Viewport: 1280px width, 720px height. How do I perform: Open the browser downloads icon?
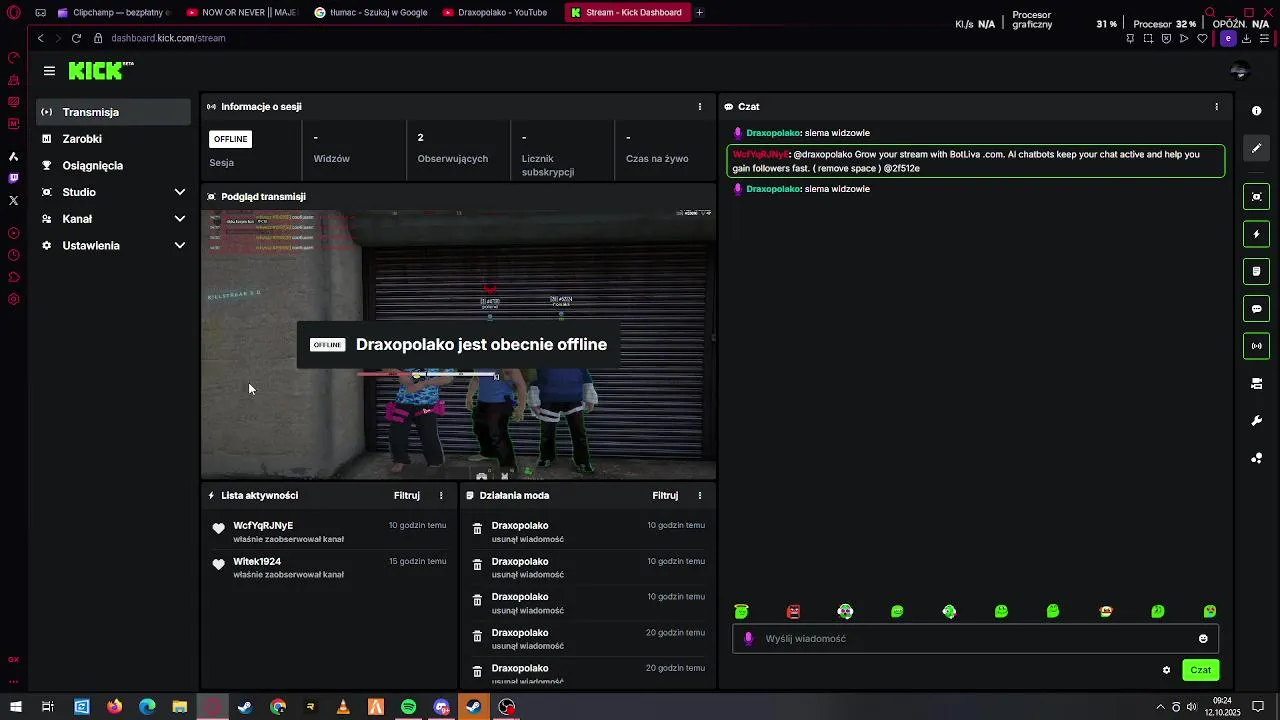click(1246, 39)
